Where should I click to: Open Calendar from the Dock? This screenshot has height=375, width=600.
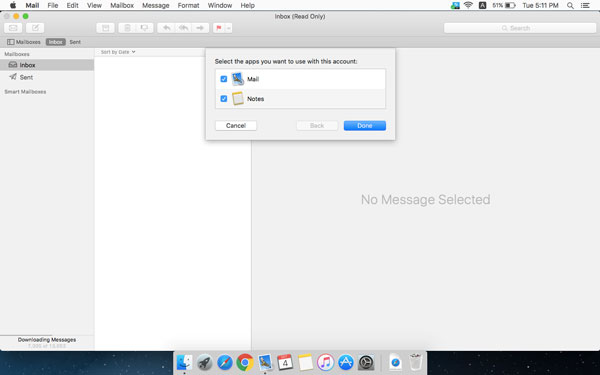point(285,362)
